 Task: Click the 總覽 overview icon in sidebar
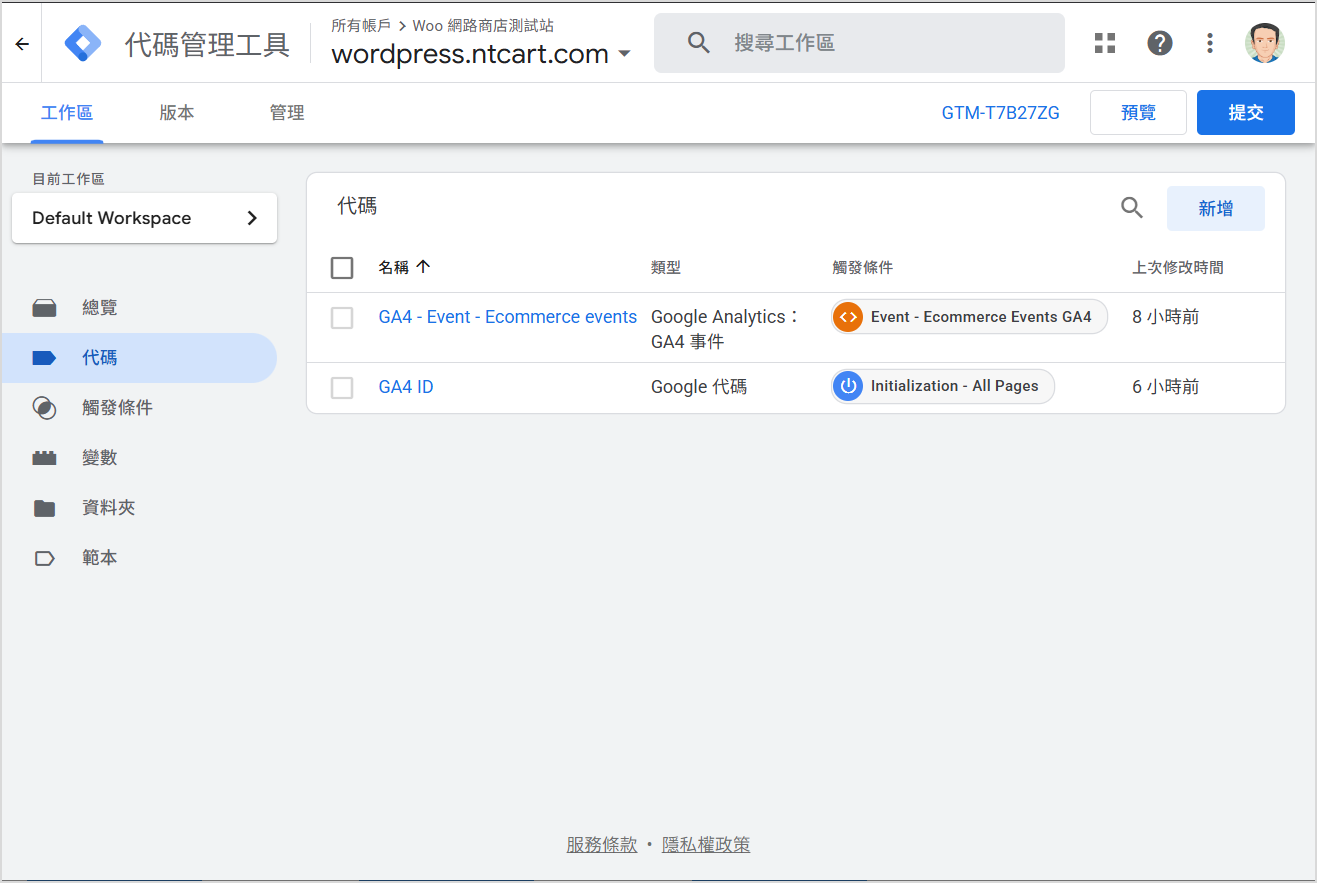coord(44,308)
